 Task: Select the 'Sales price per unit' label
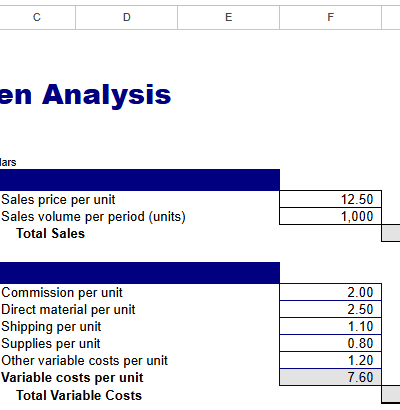pyautogui.click(x=58, y=200)
